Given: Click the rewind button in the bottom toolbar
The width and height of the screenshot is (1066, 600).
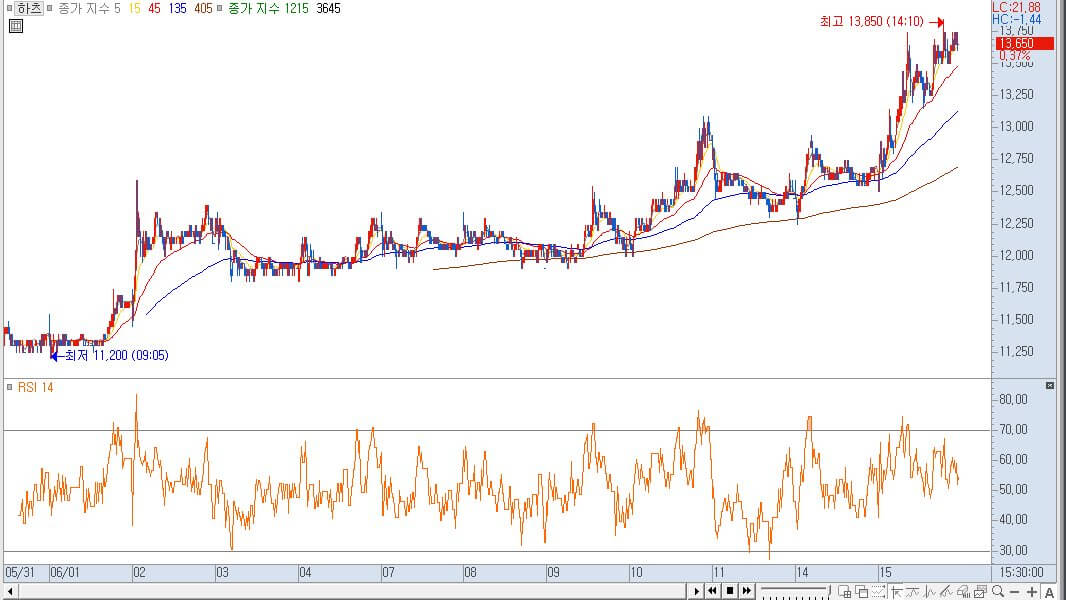Looking at the screenshot, I should [x=712, y=591].
